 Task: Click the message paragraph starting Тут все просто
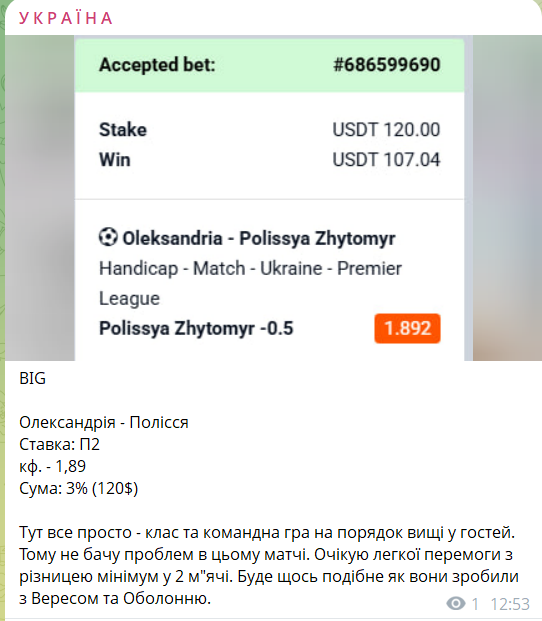click(269, 565)
